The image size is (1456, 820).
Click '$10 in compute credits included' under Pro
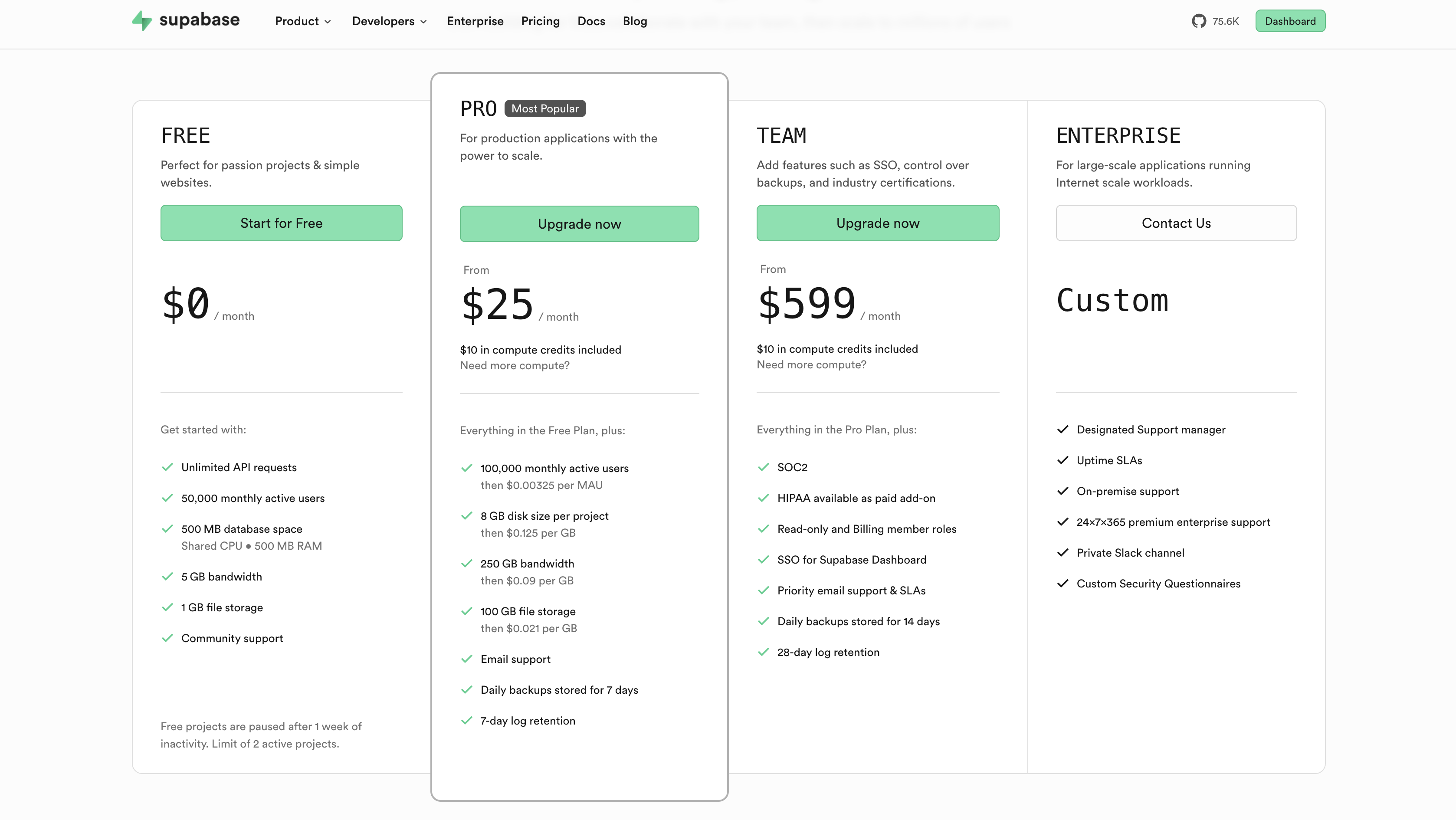coord(540,349)
